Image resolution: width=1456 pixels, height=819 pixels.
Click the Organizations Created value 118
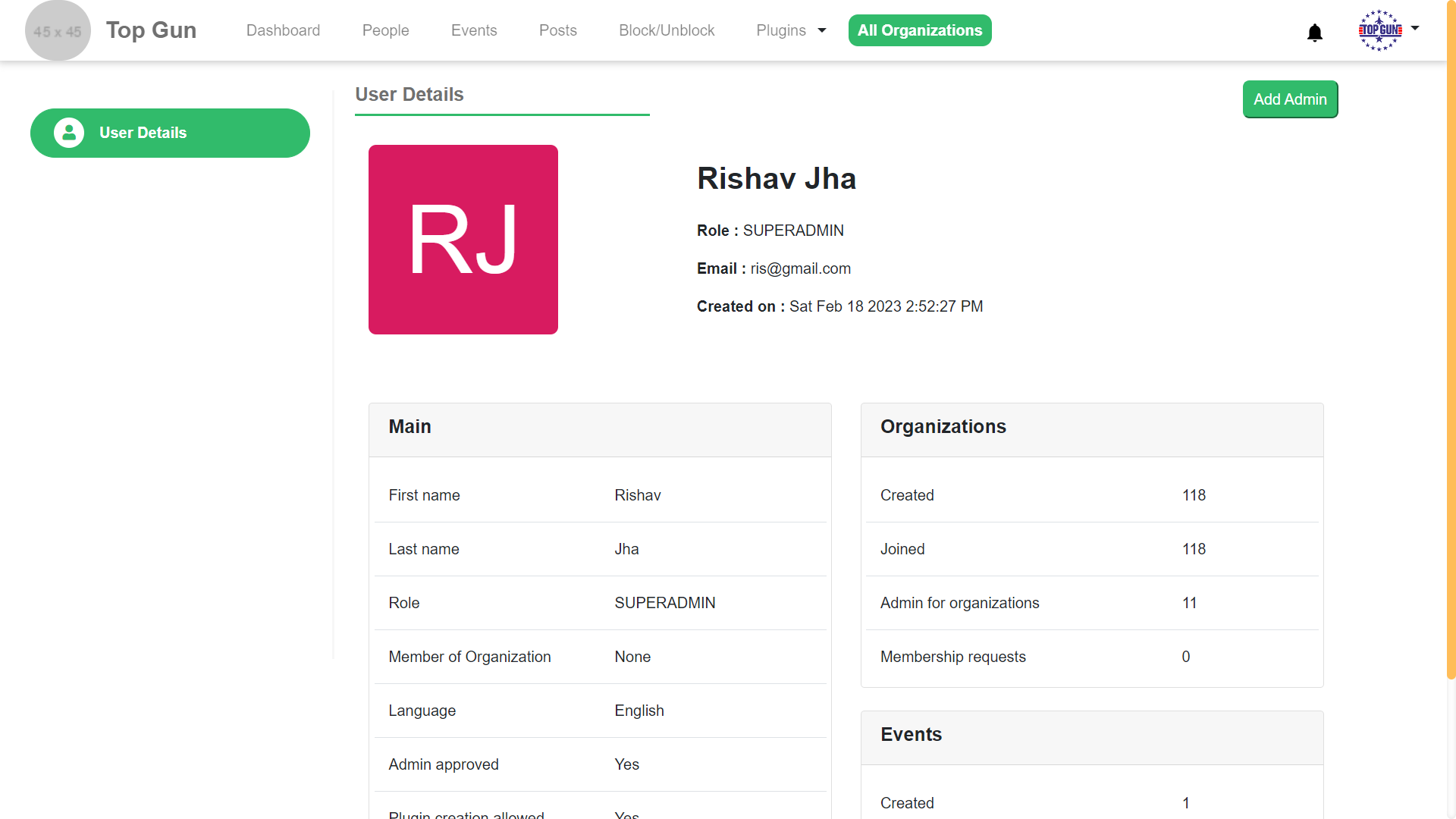[1194, 495]
